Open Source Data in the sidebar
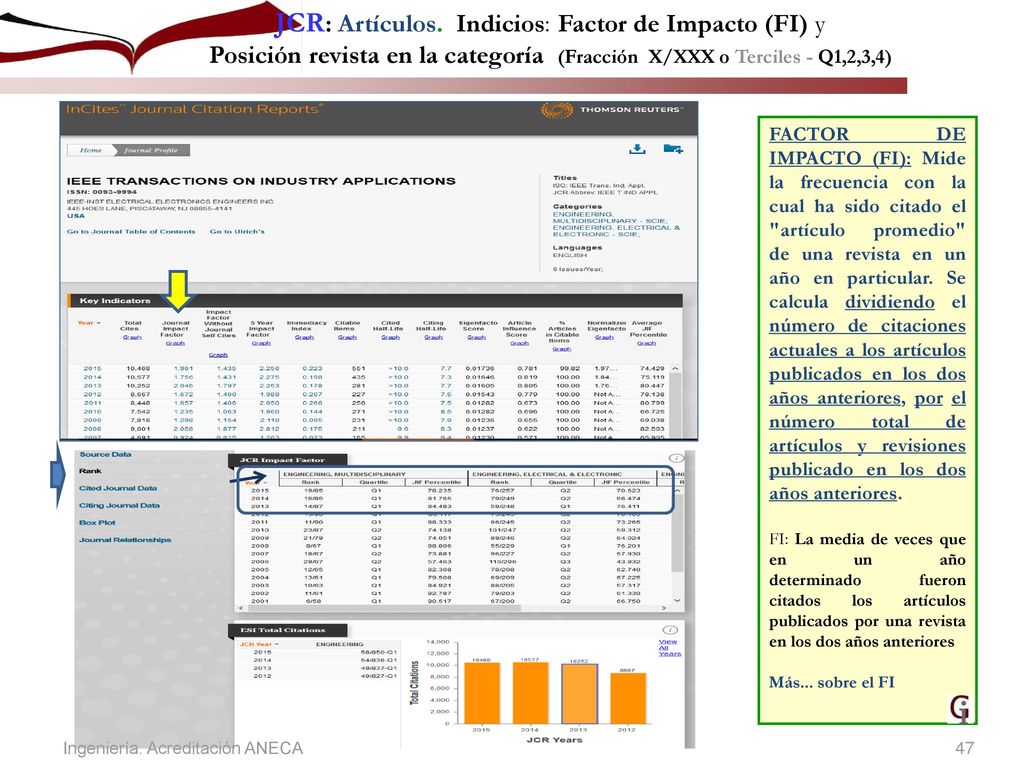The height and width of the screenshot is (768, 1024). [x=105, y=454]
